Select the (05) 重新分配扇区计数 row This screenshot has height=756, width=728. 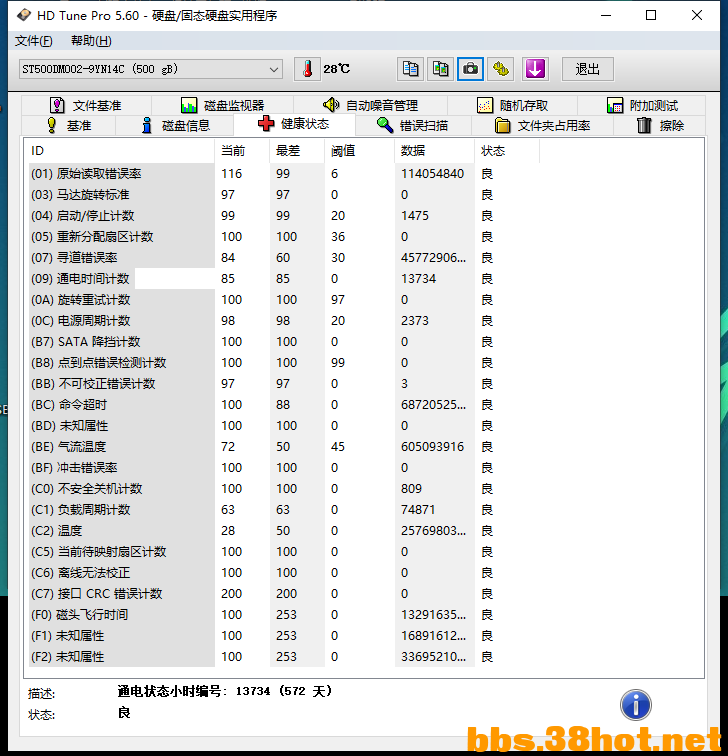coord(284,237)
